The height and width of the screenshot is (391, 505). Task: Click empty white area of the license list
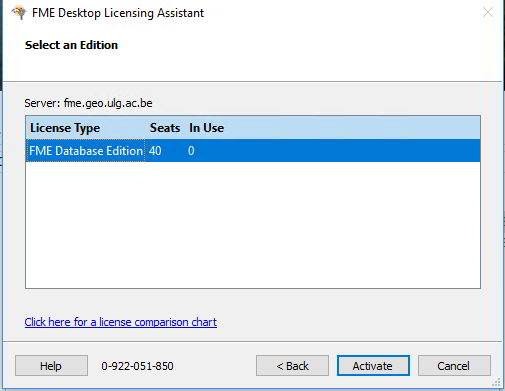click(x=253, y=225)
